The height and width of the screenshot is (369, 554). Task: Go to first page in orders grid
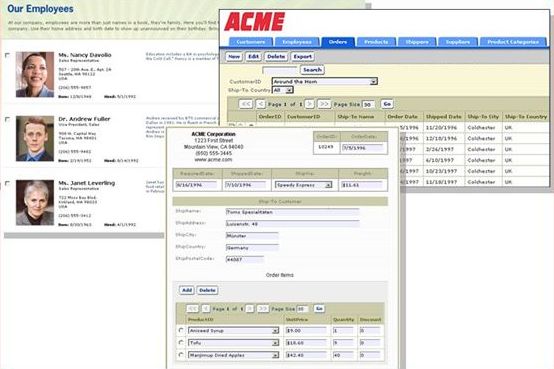[x=246, y=104]
